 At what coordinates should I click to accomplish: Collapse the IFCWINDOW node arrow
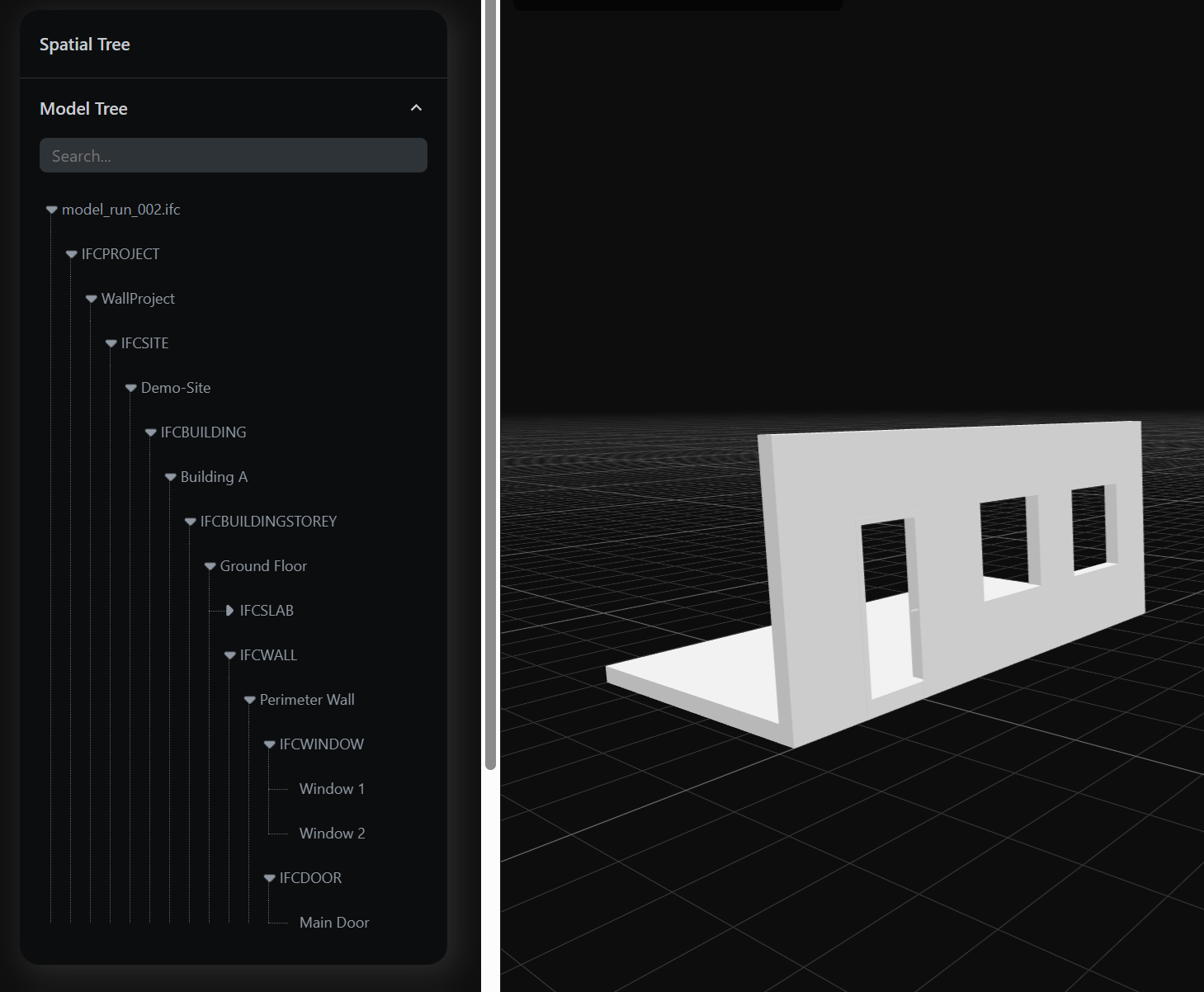(270, 744)
